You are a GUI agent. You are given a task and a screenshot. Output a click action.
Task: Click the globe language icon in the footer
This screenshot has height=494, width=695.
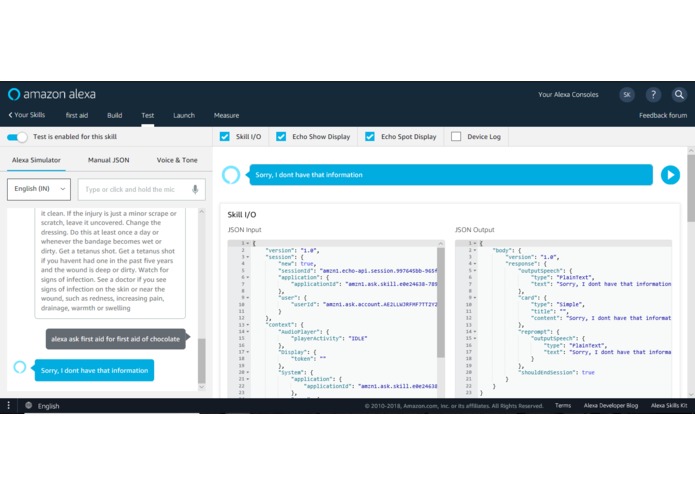(28, 405)
